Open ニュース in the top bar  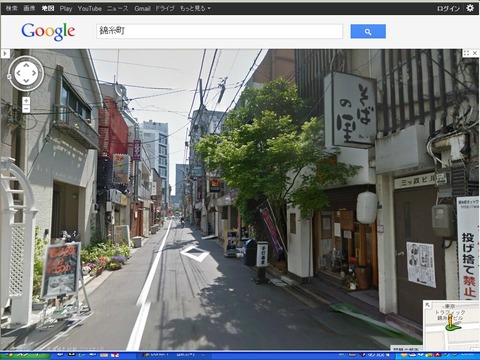click(117, 9)
